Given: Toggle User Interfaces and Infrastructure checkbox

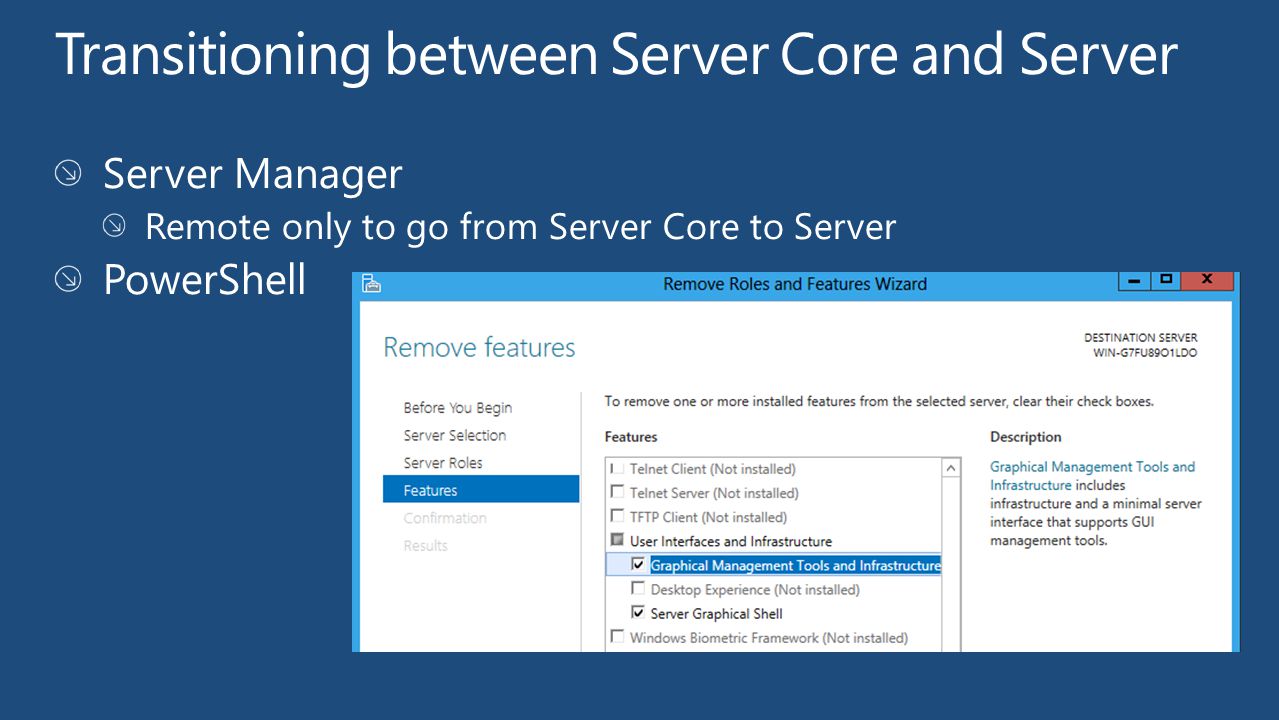Looking at the screenshot, I should pyautogui.click(x=617, y=540).
